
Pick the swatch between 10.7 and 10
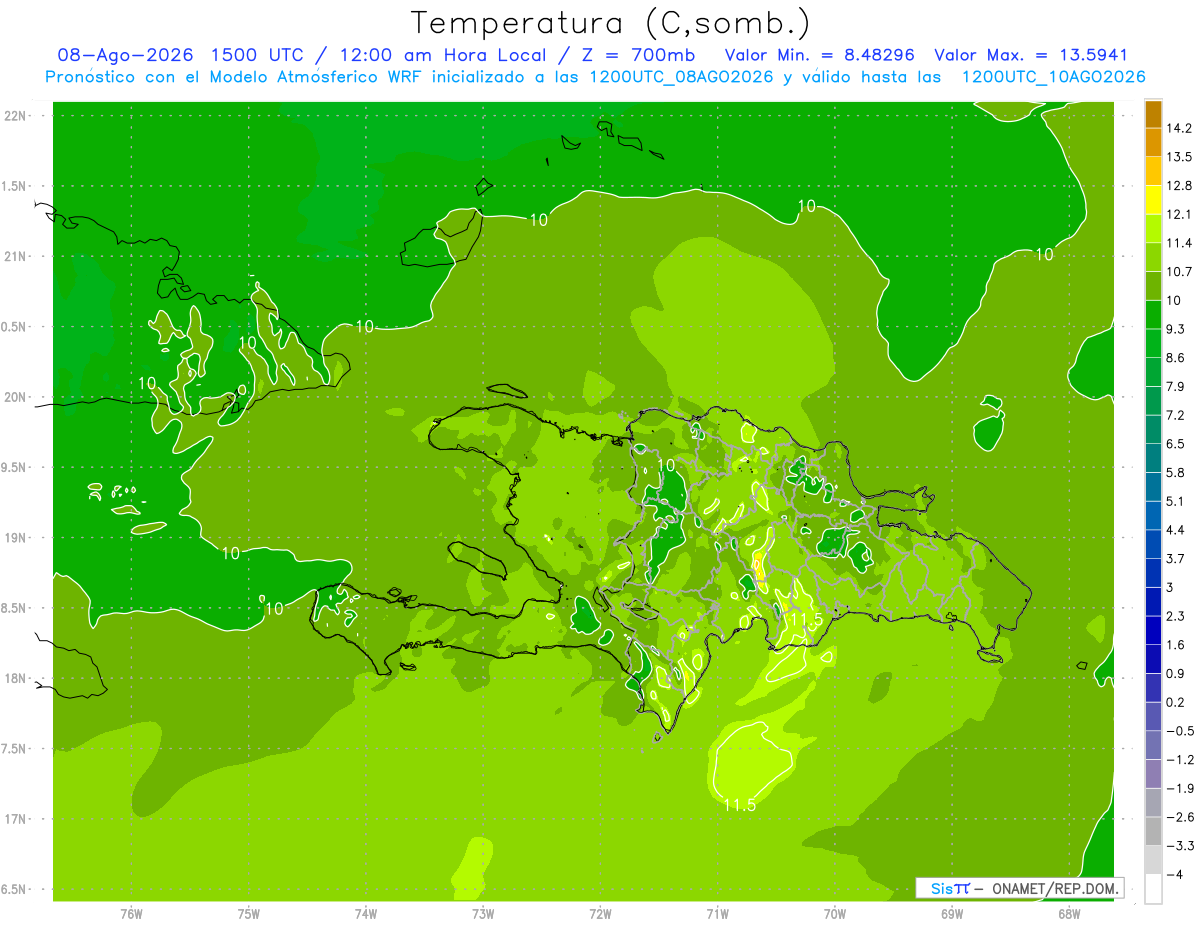(1153, 285)
